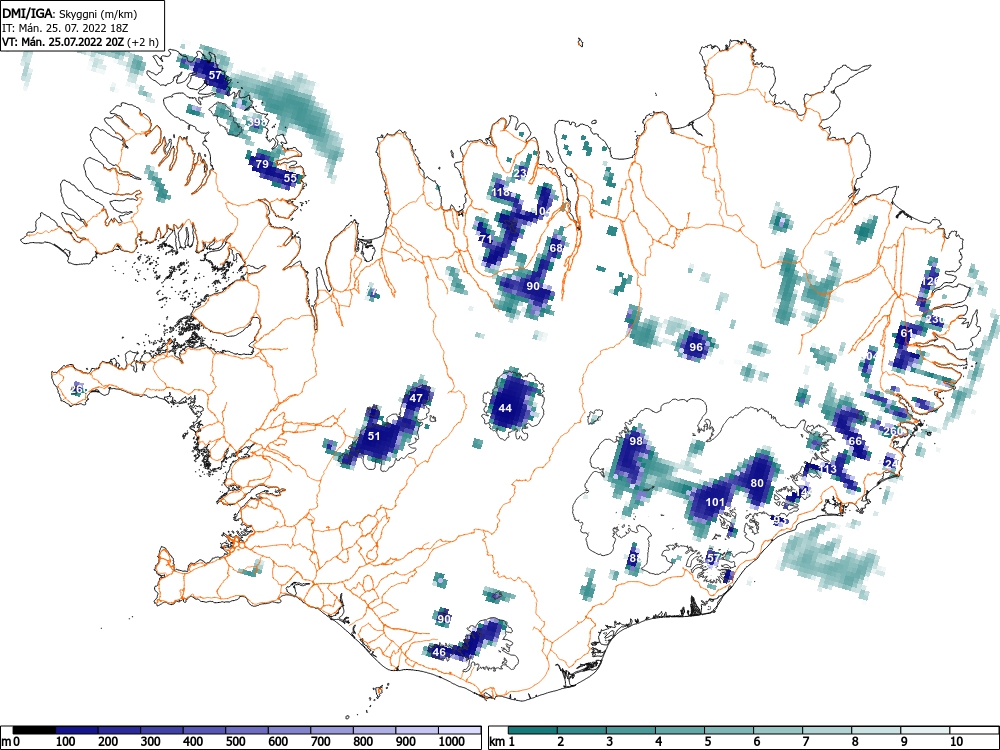
Task: Click the 'IT: Mán. 25. 07. 2022 18Z' line
Action: pos(64,28)
